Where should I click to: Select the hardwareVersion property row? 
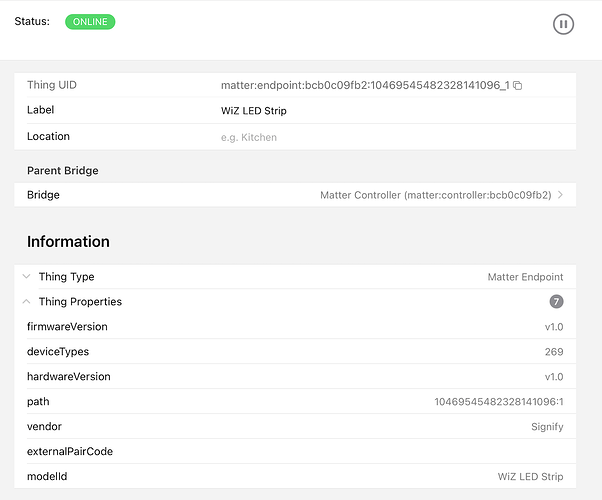(x=295, y=377)
